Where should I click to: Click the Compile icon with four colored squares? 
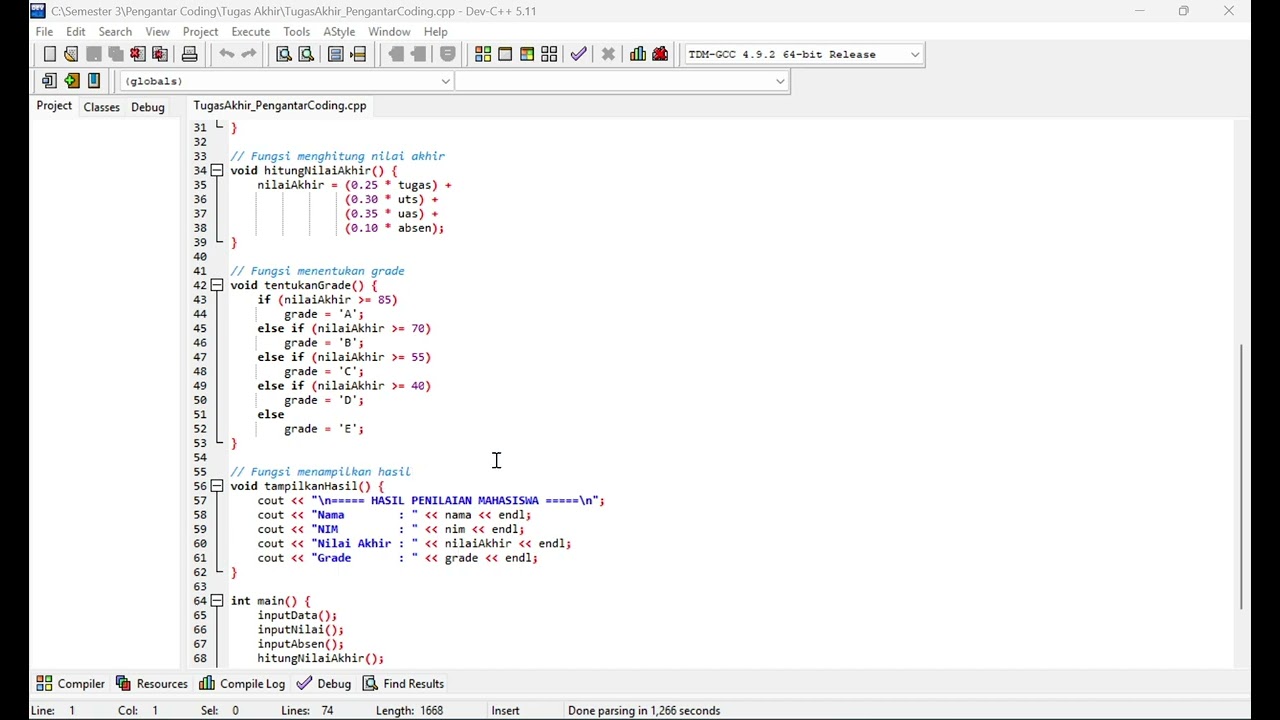483,54
